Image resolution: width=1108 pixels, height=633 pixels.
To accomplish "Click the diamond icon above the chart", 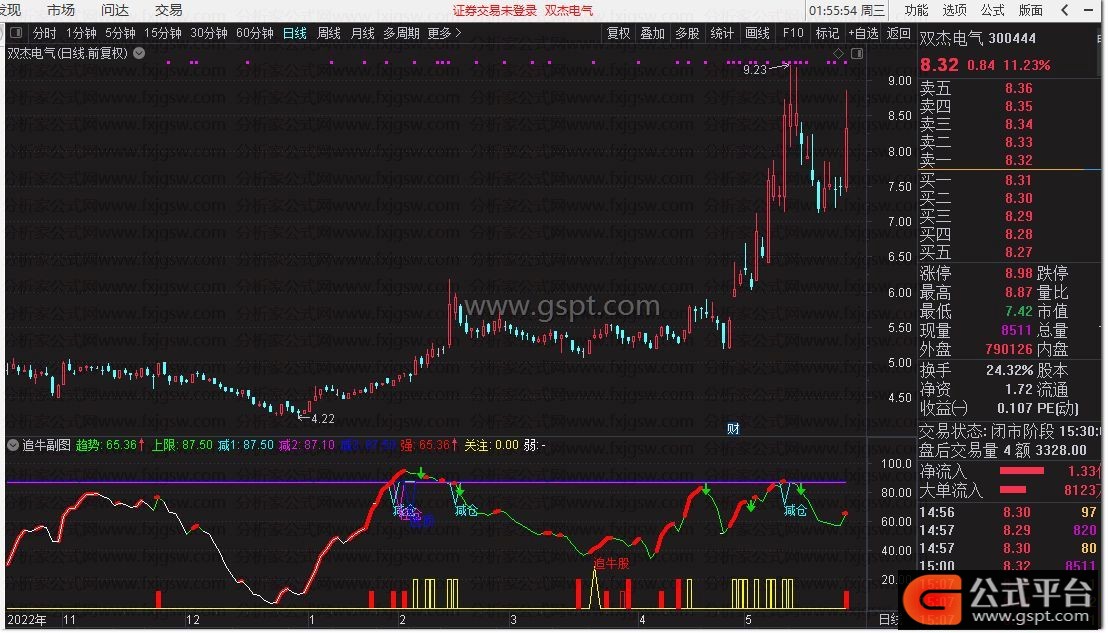I will coord(838,53).
